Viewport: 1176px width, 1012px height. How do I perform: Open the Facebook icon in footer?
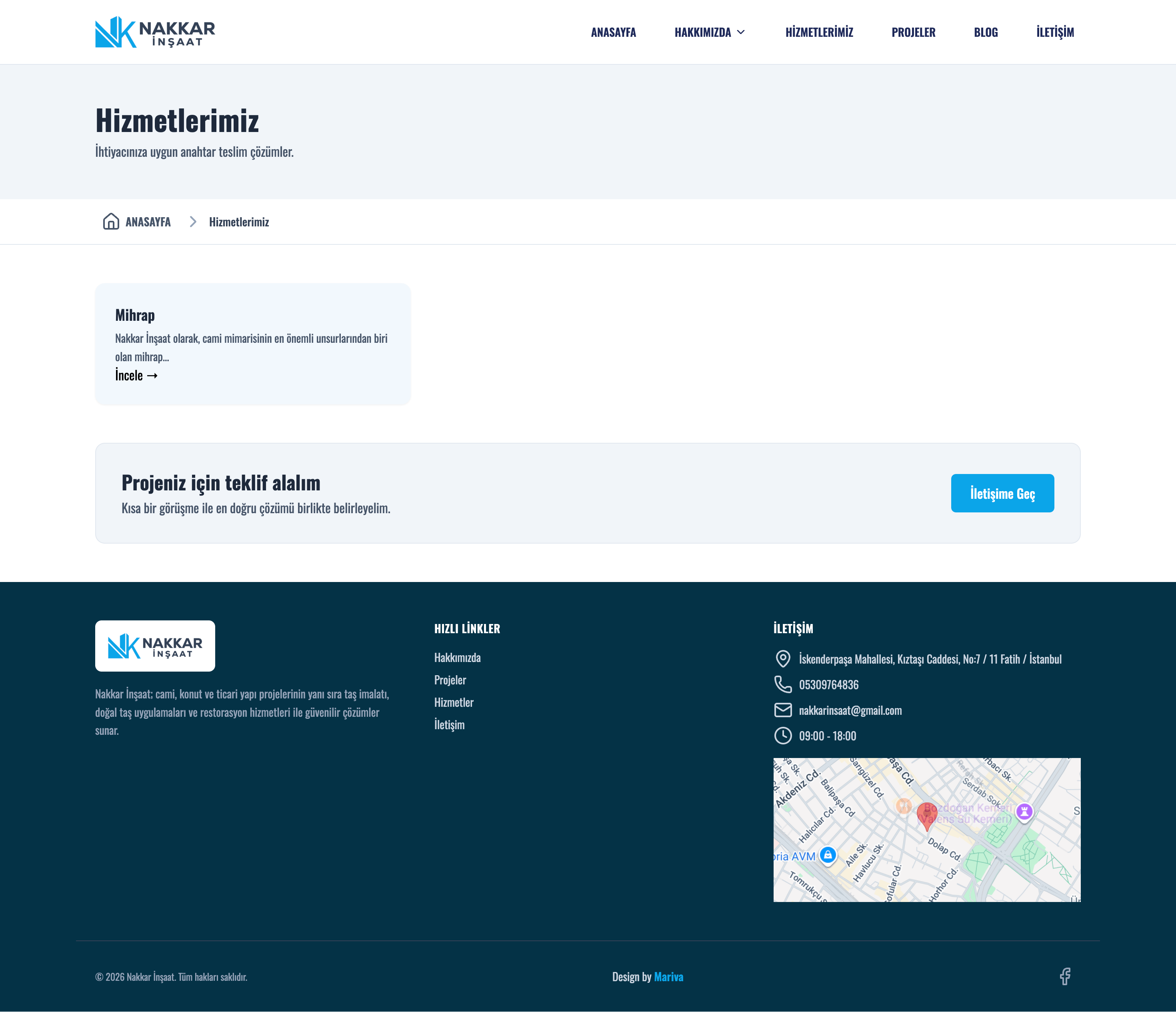pyautogui.click(x=1065, y=976)
